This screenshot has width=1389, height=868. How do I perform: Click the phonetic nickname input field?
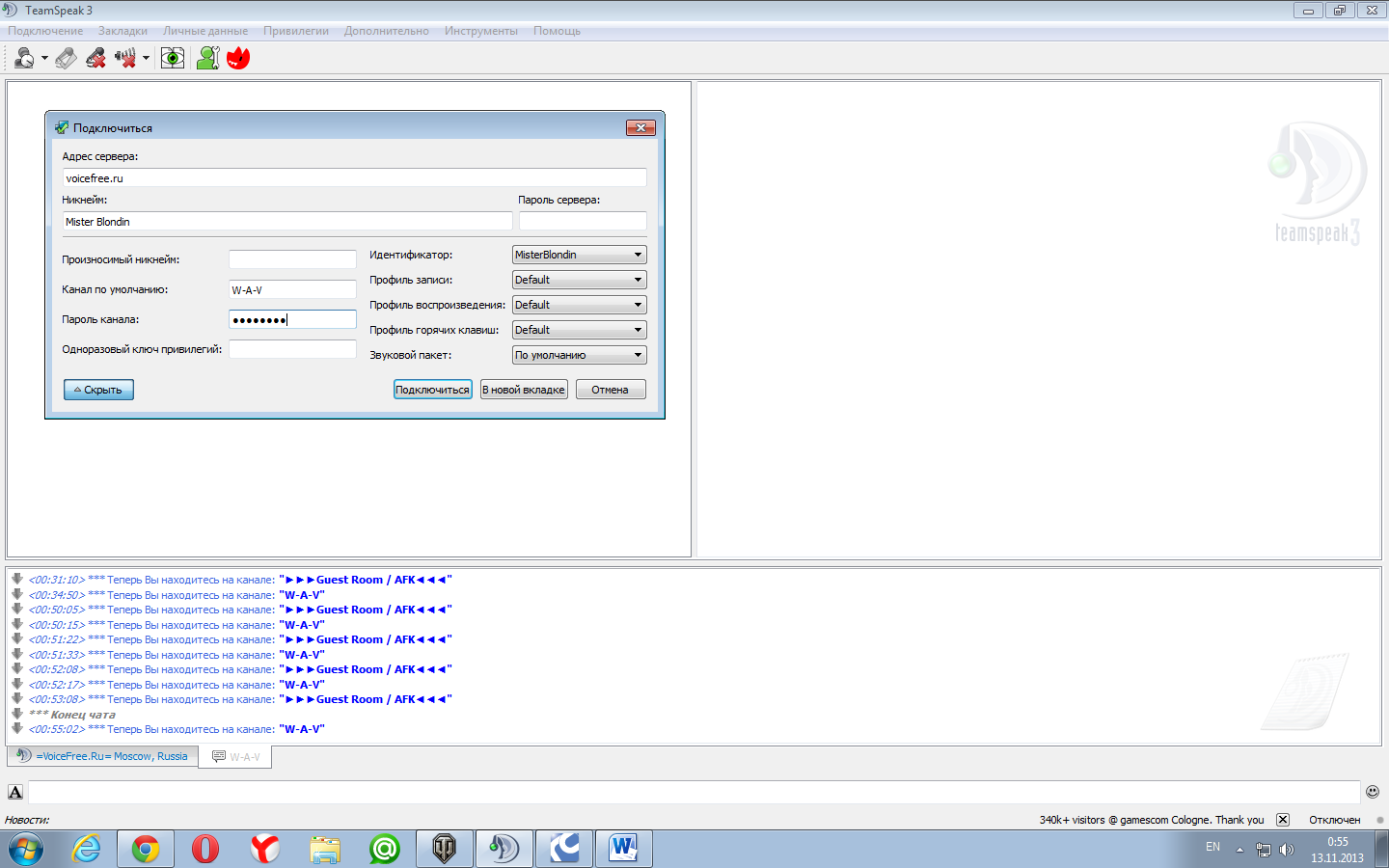point(292,259)
